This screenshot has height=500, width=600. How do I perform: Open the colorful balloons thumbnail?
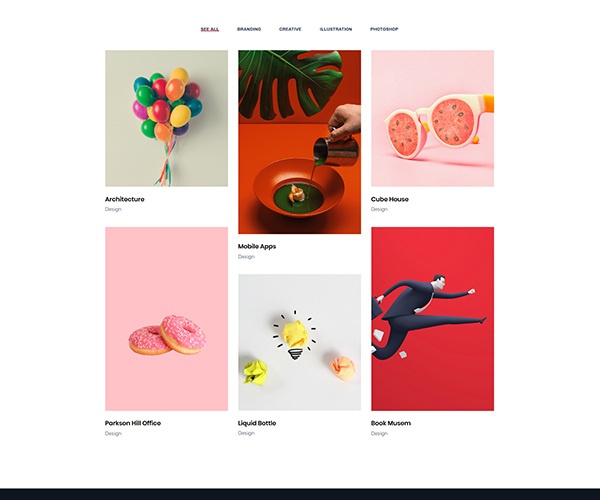coord(166,118)
